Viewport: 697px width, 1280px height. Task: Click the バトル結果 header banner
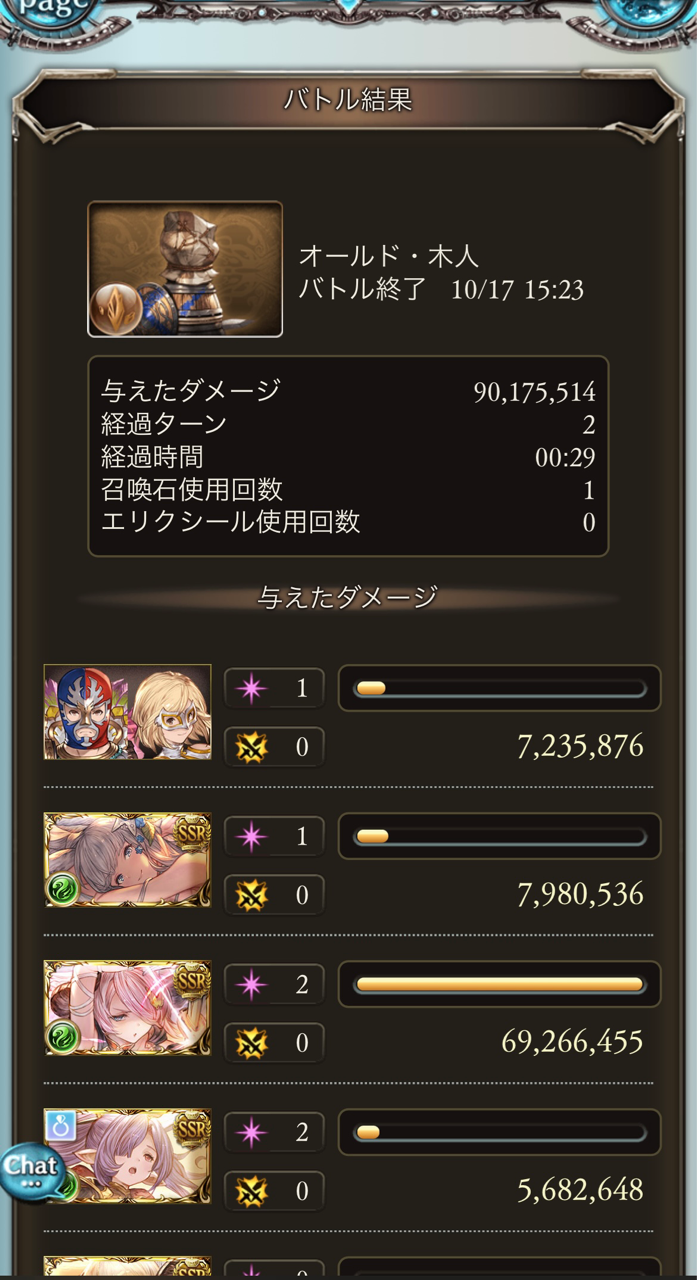[x=348, y=100]
